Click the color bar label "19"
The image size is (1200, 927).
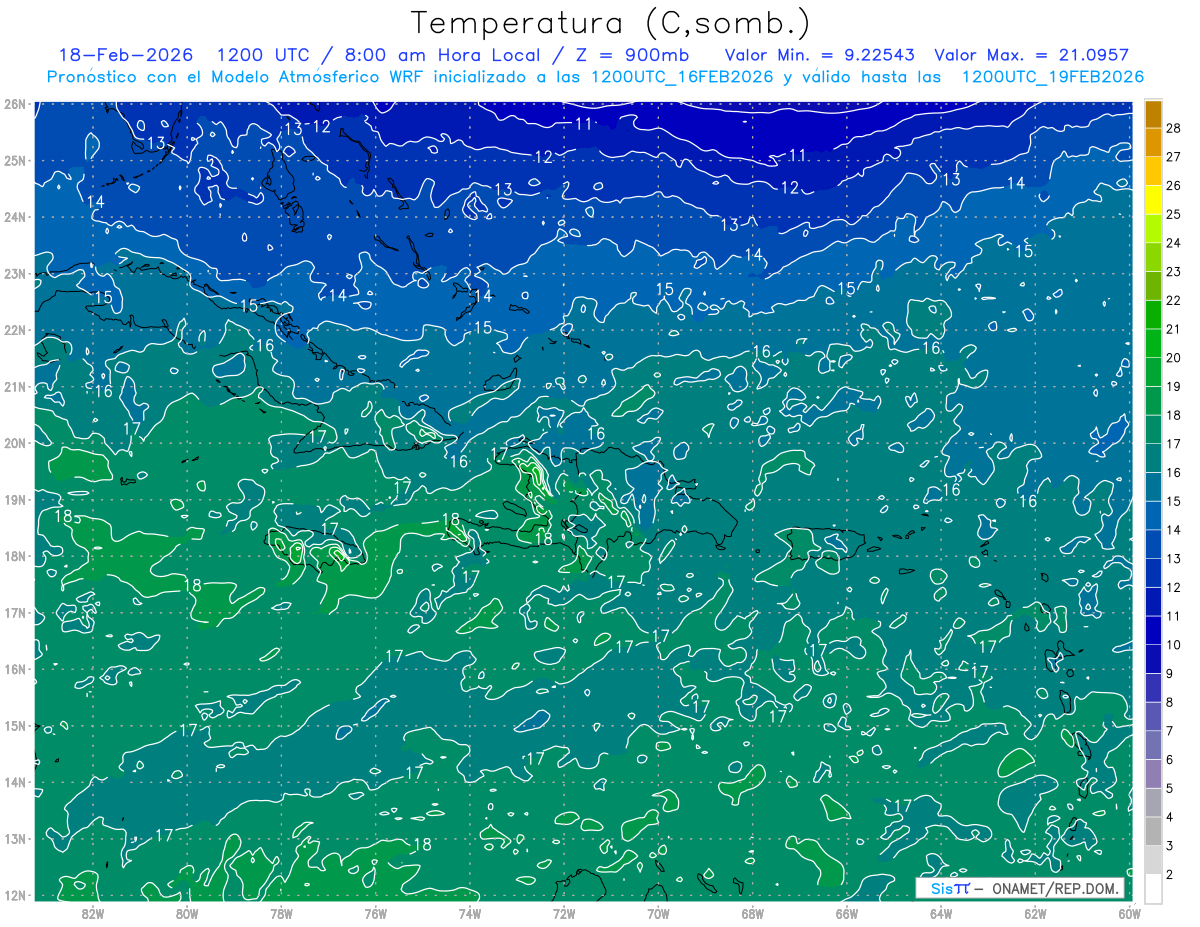1174,386
